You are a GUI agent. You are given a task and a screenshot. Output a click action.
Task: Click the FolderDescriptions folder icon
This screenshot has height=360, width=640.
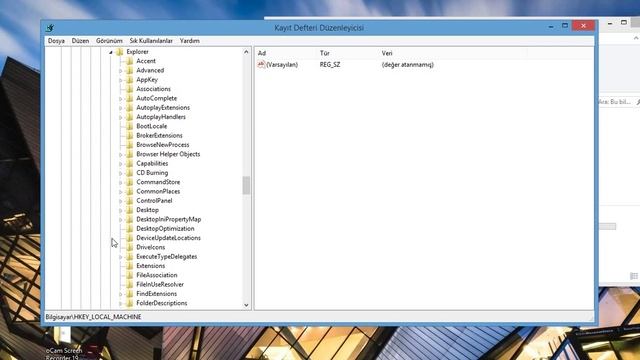tap(129, 303)
